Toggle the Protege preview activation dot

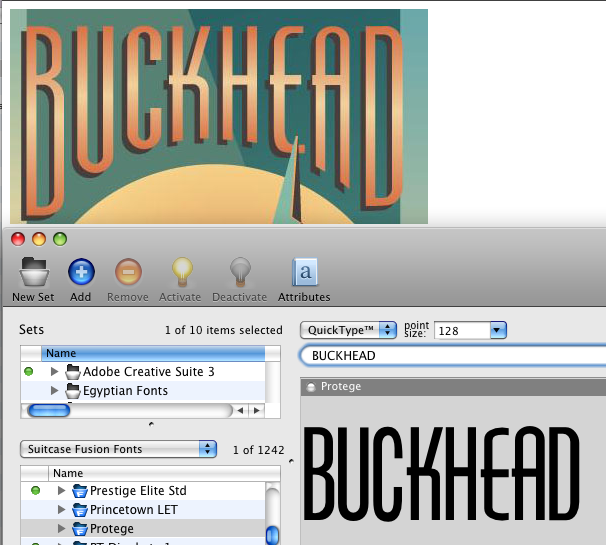point(311,387)
